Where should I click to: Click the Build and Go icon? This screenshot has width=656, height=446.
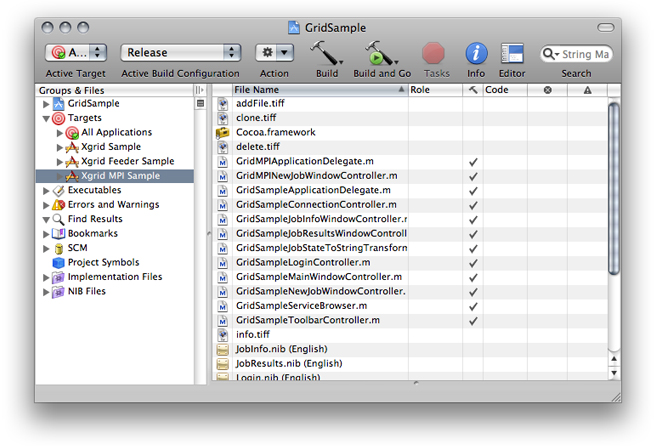coord(381,53)
